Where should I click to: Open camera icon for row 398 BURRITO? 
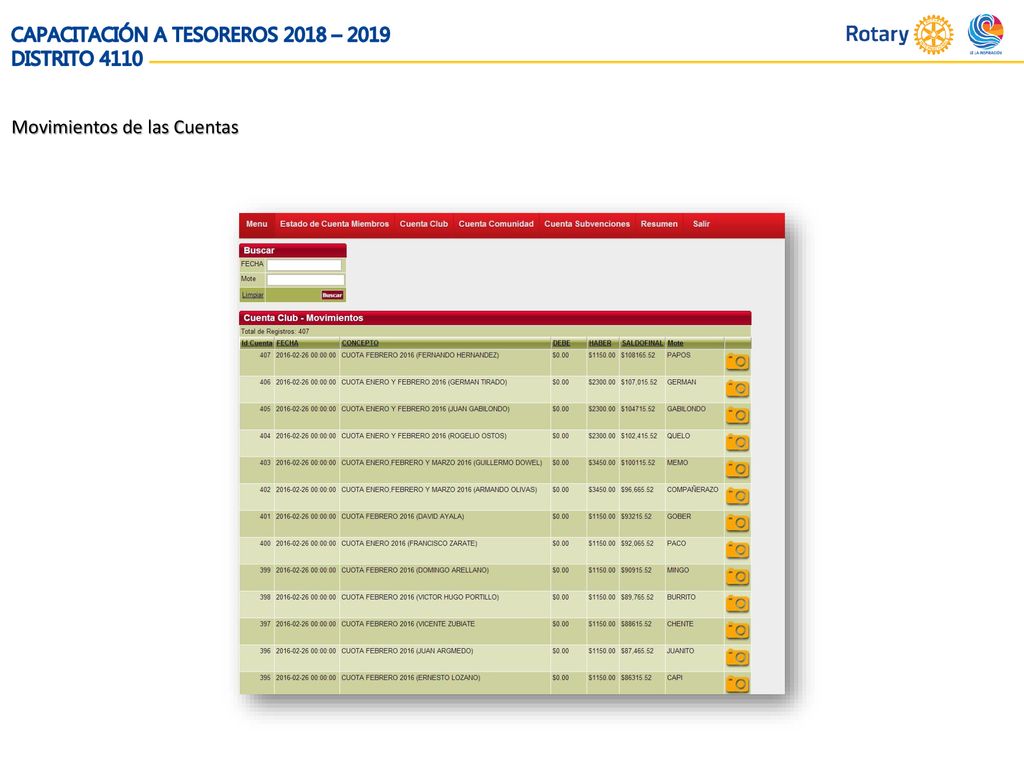pyautogui.click(x=737, y=603)
